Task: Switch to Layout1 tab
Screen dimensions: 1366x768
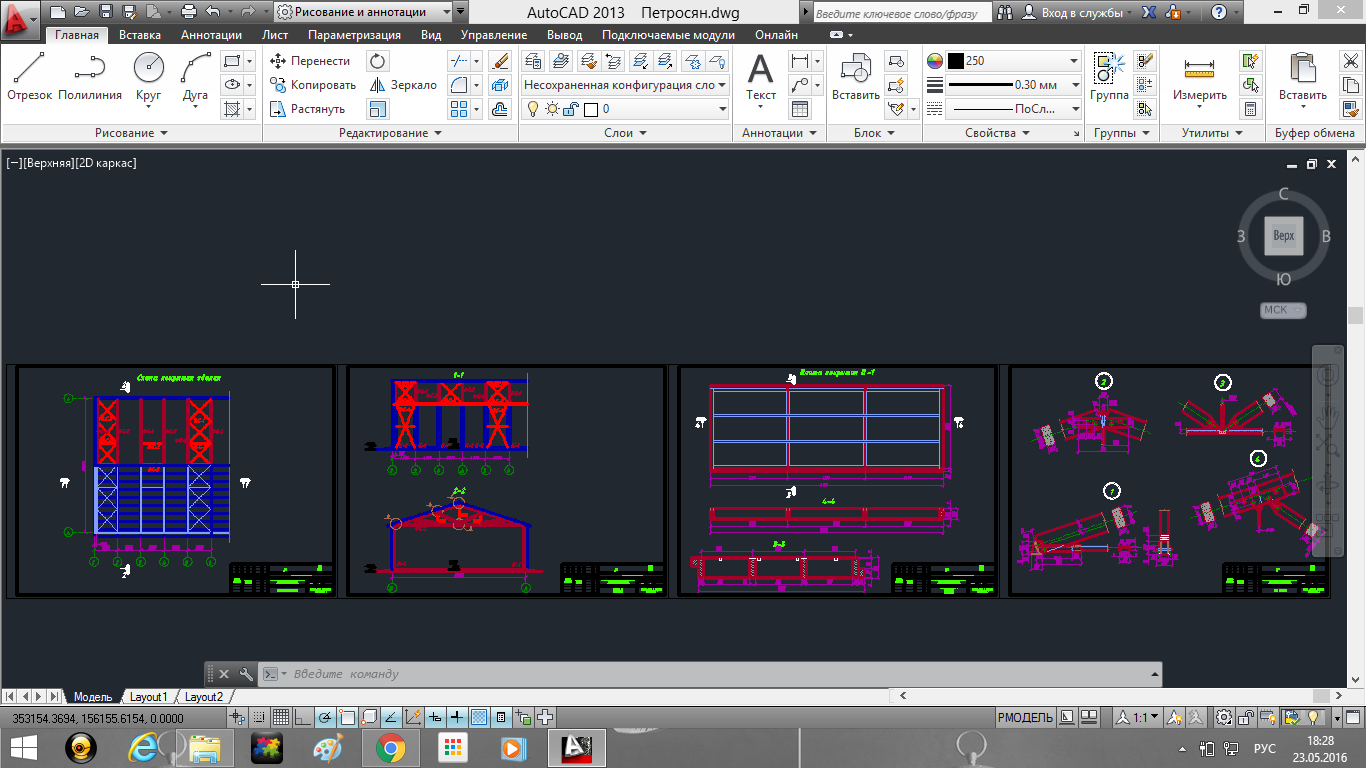Action: coord(148,696)
